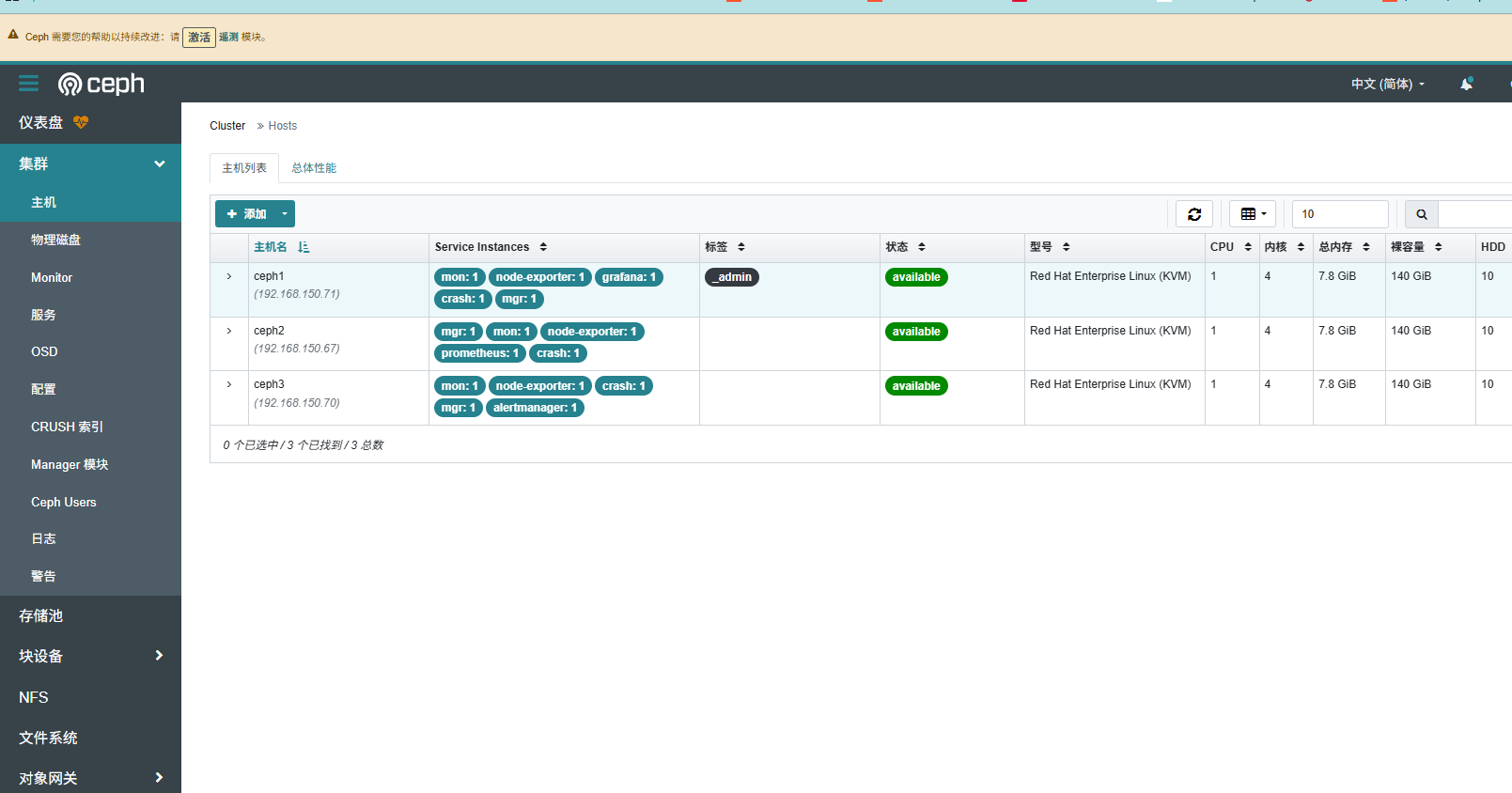Click the search magnifier icon

(x=1422, y=214)
